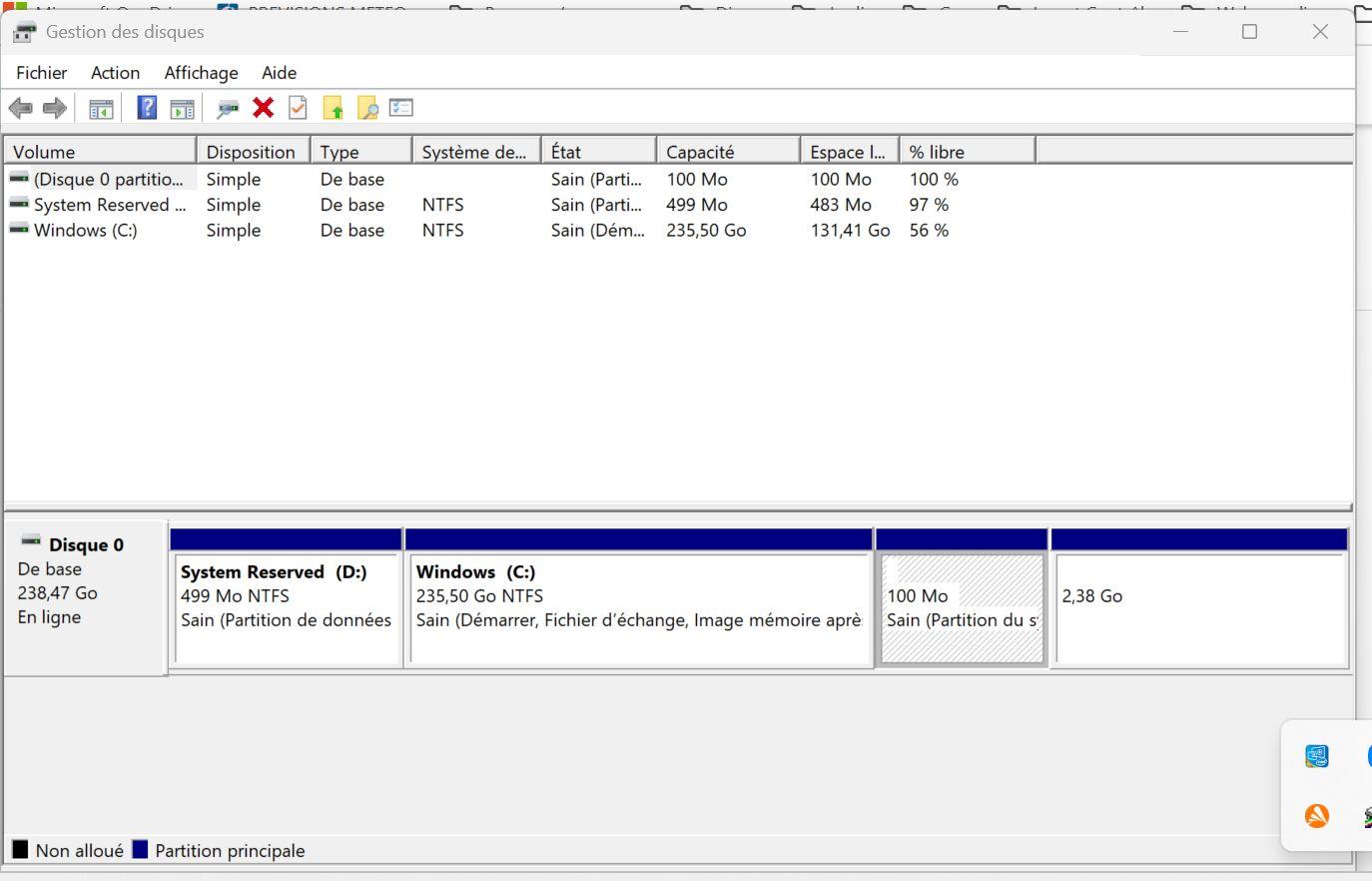Click the checklist settings toolbar icon
Viewport: 1372px width, 881px height.
click(x=401, y=108)
